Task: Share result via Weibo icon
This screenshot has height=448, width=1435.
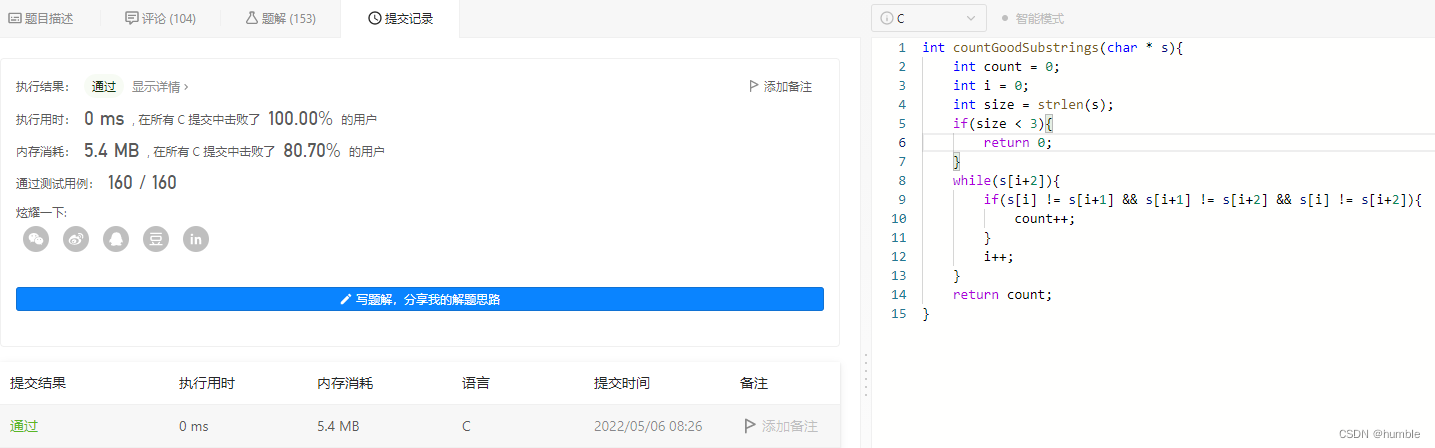Action: [x=76, y=239]
